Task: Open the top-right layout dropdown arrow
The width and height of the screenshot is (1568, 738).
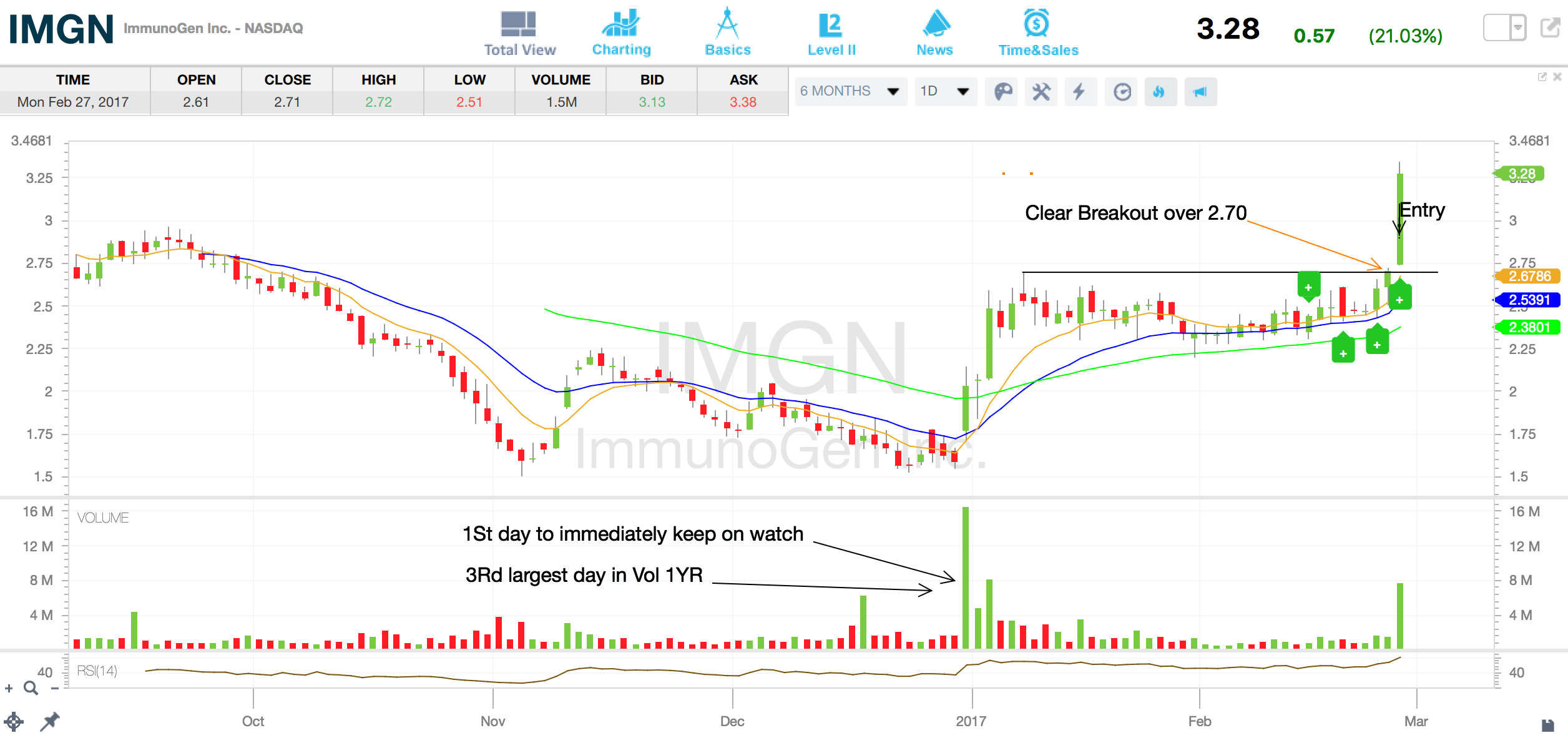Action: 1517,28
